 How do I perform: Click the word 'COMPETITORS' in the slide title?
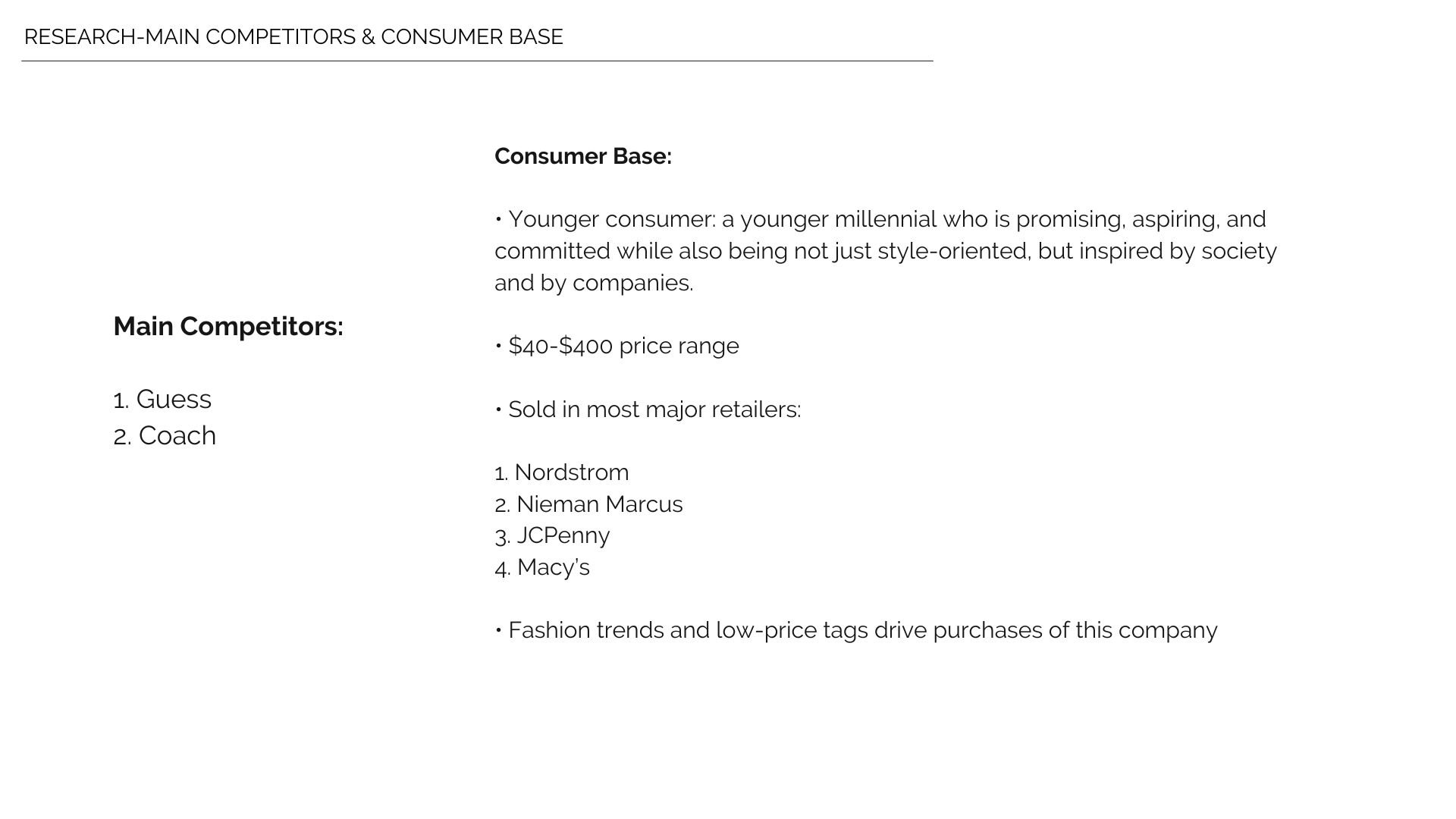point(281,37)
